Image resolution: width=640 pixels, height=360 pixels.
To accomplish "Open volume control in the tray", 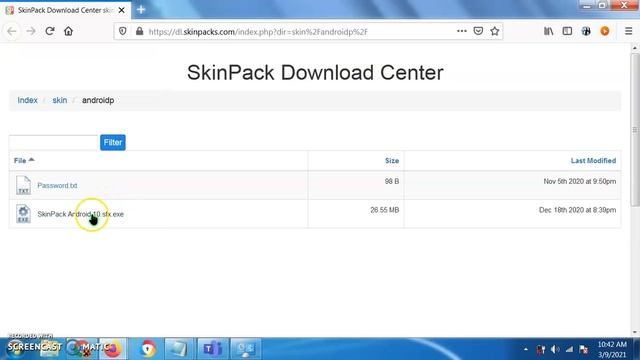I will point(555,349).
